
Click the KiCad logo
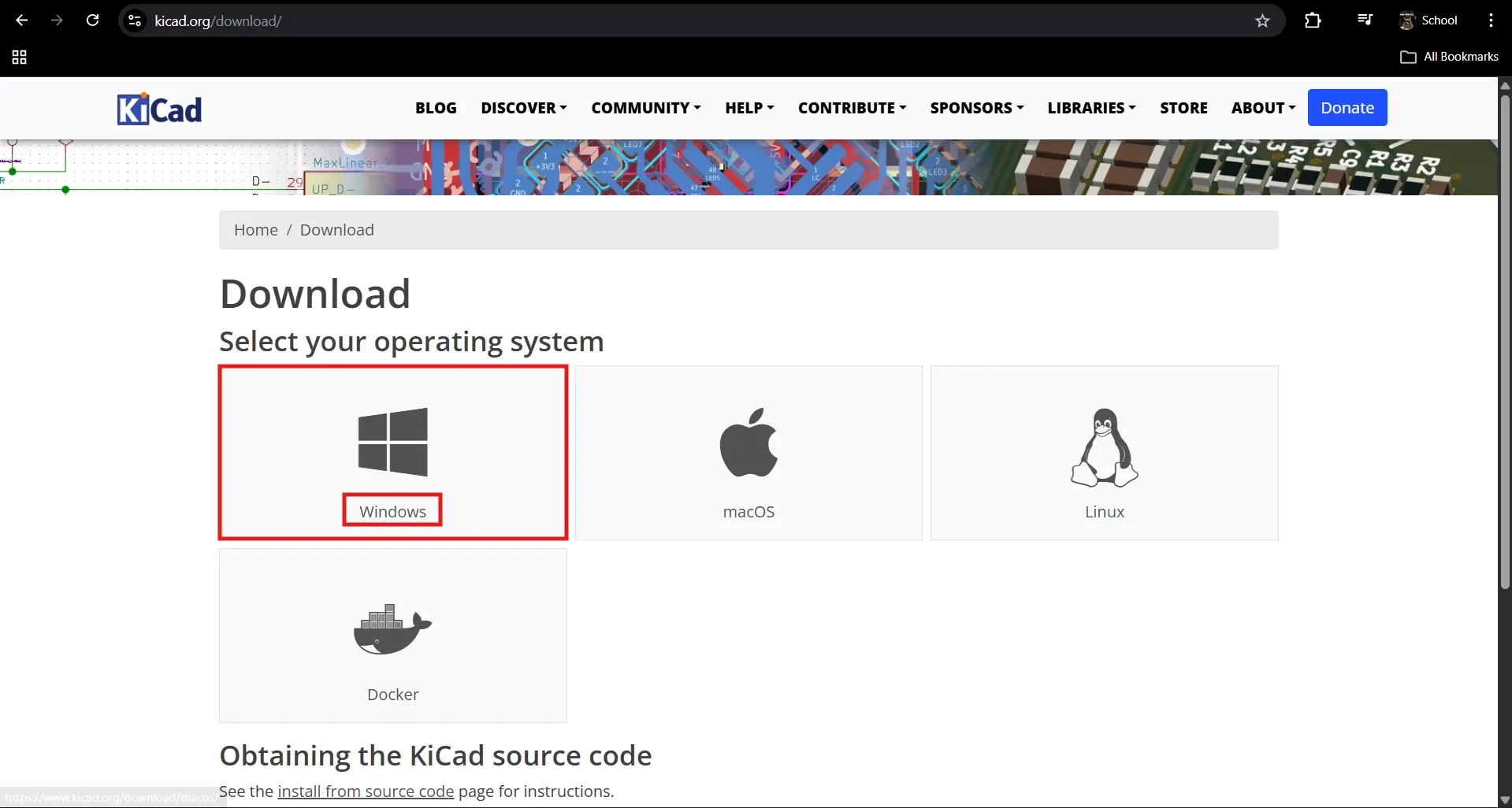tap(159, 109)
